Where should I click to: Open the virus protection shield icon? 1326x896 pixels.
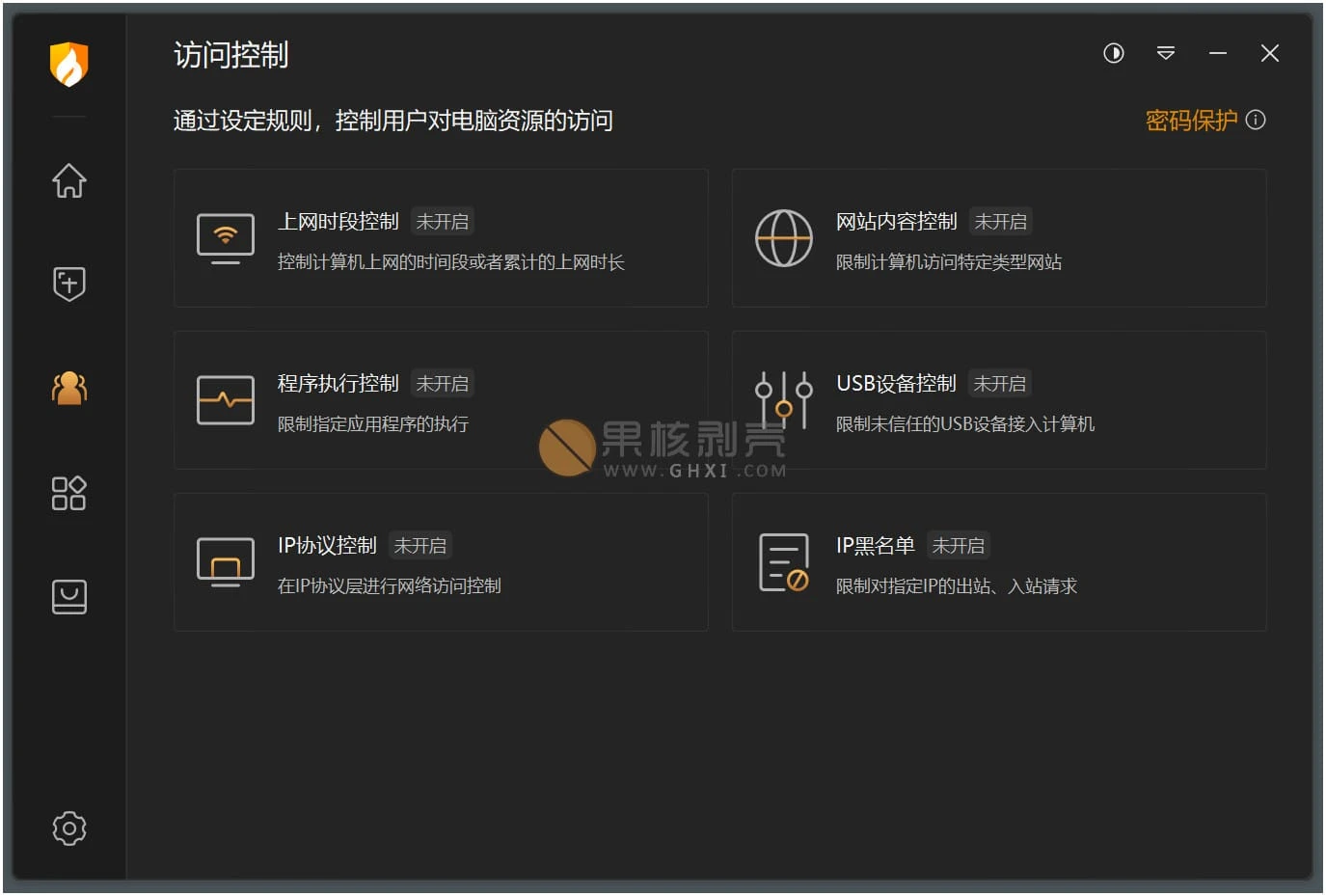(68, 284)
